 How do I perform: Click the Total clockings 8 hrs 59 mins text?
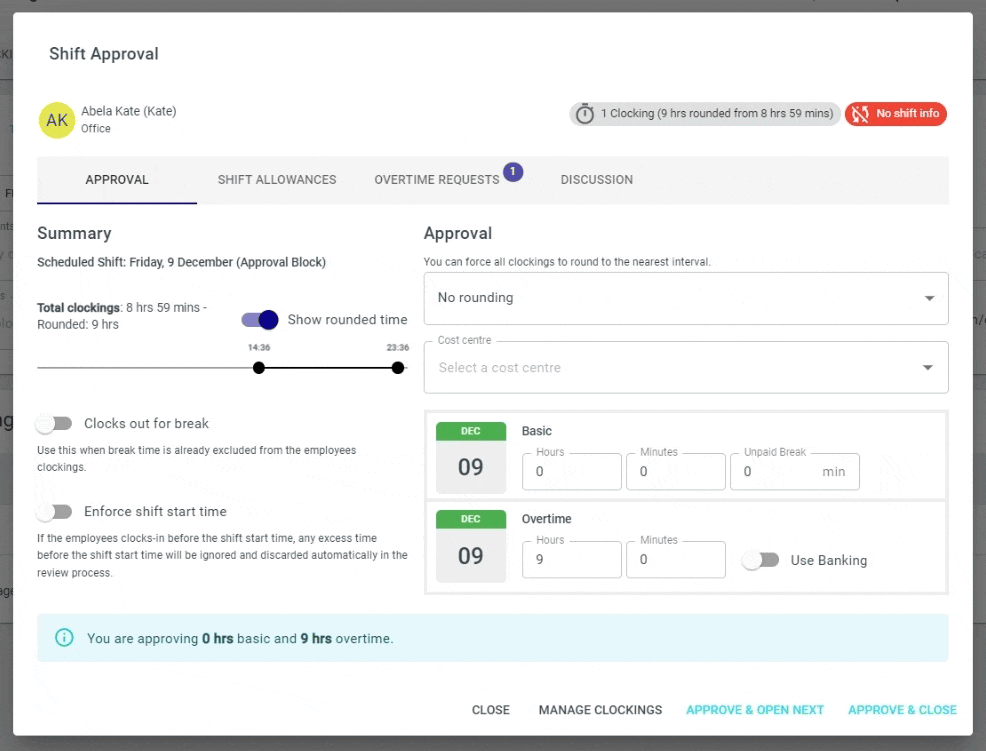click(122, 316)
